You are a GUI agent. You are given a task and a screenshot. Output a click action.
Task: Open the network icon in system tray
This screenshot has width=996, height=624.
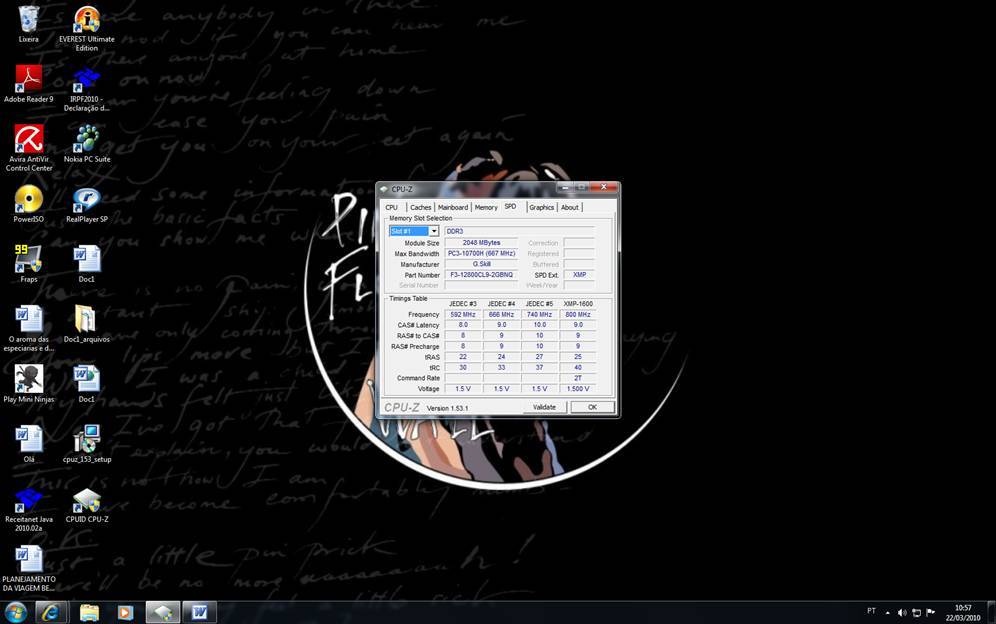pos(917,613)
